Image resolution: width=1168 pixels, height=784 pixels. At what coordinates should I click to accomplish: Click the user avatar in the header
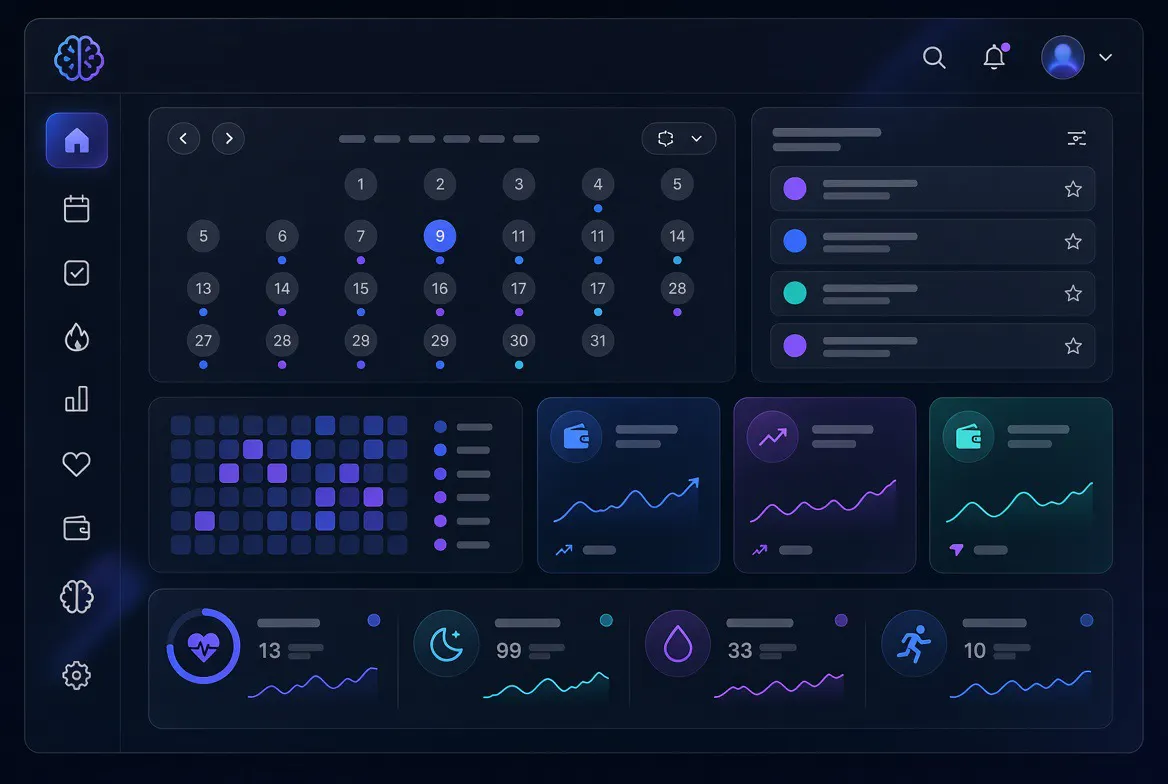[1062, 57]
